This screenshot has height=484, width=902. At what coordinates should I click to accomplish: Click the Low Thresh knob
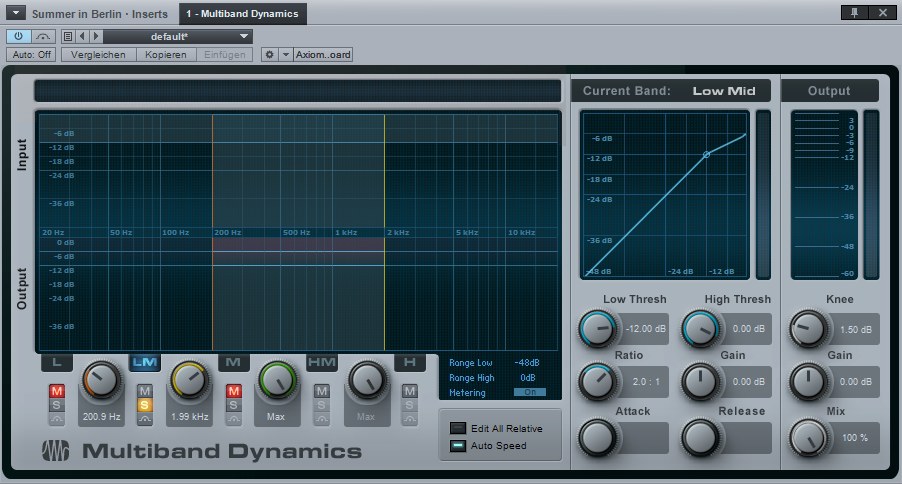tap(598, 329)
